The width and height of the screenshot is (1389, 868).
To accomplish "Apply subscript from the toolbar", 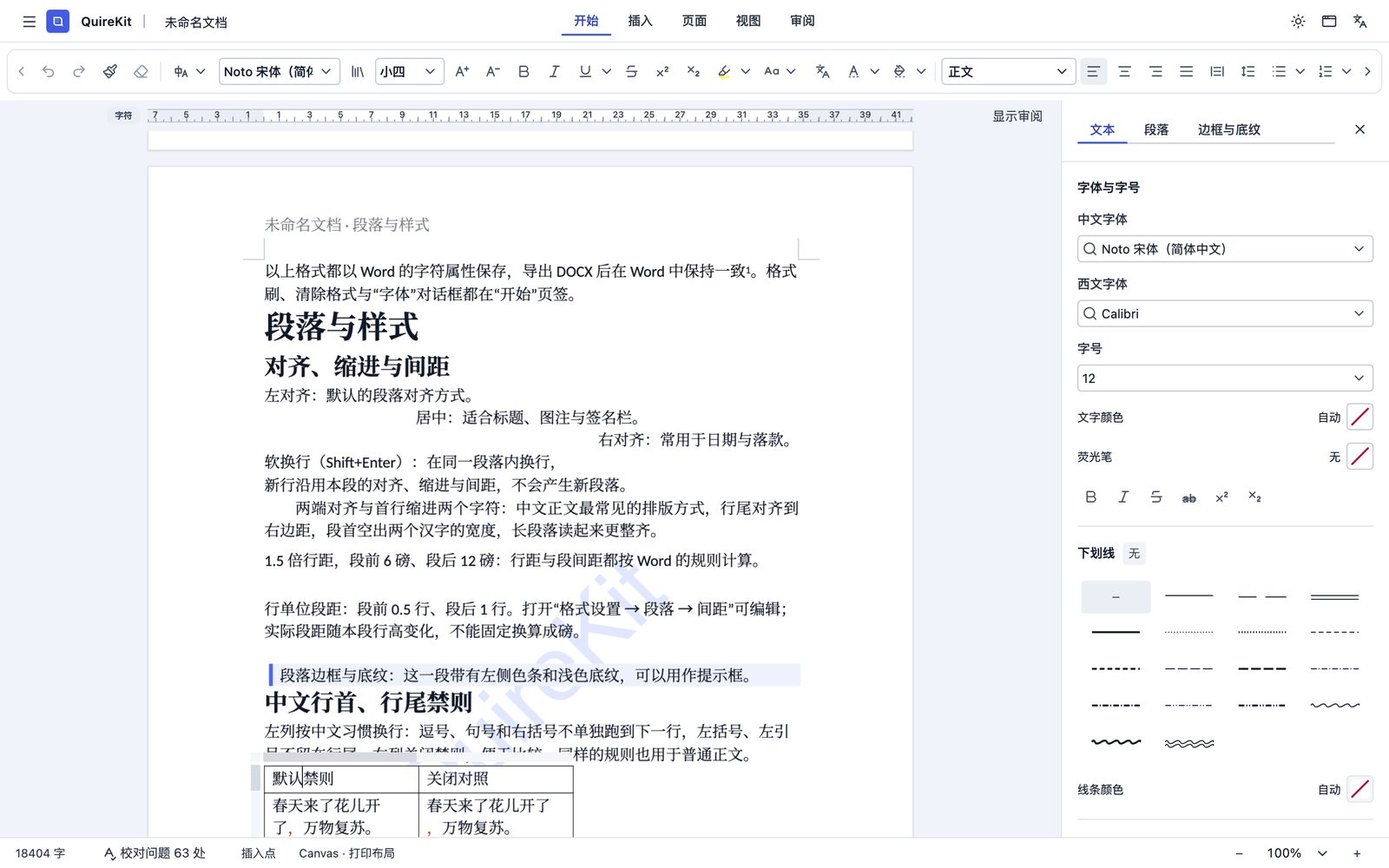I will click(x=693, y=71).
